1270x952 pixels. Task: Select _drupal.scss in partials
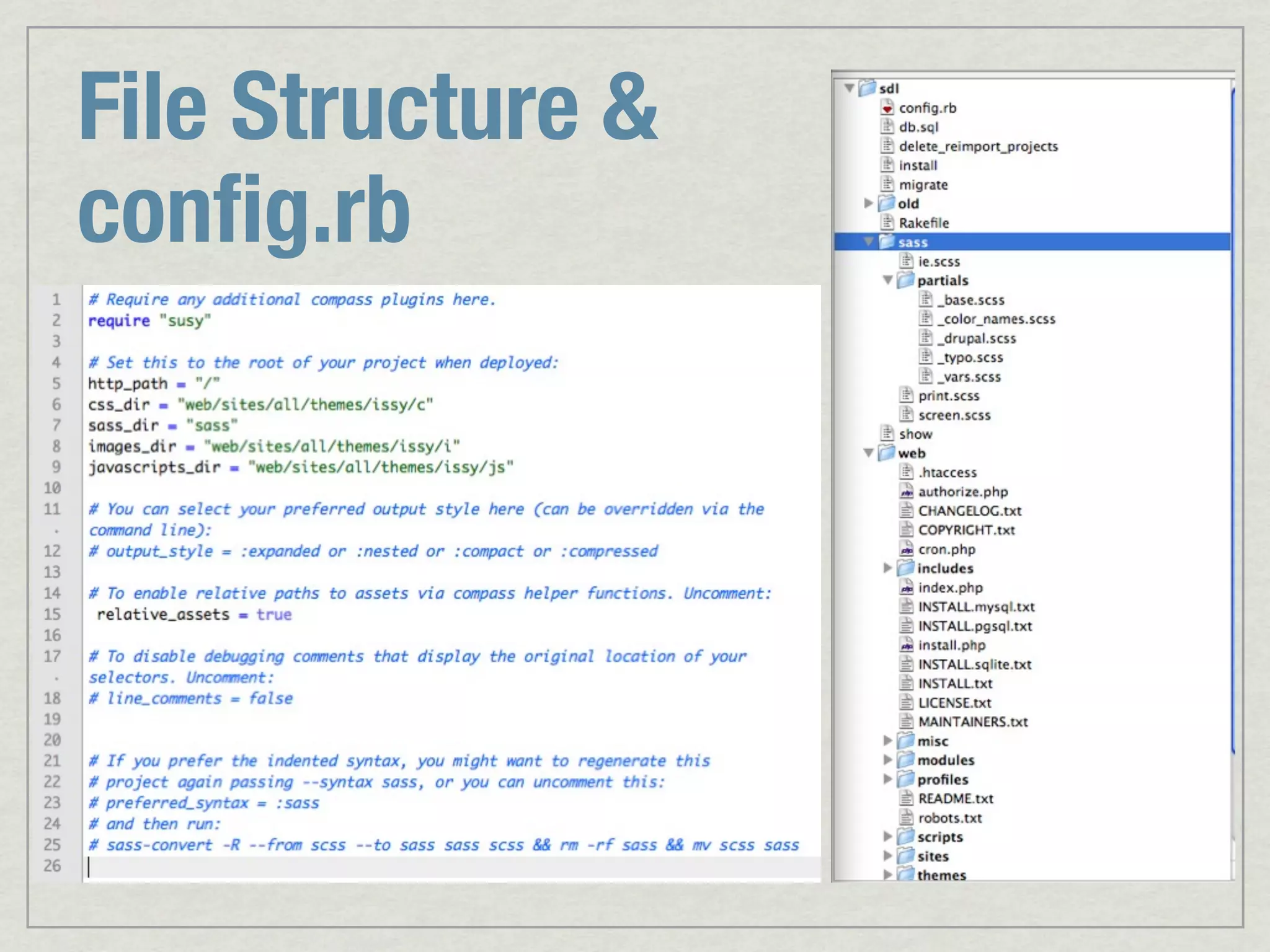tap(977, 338)
